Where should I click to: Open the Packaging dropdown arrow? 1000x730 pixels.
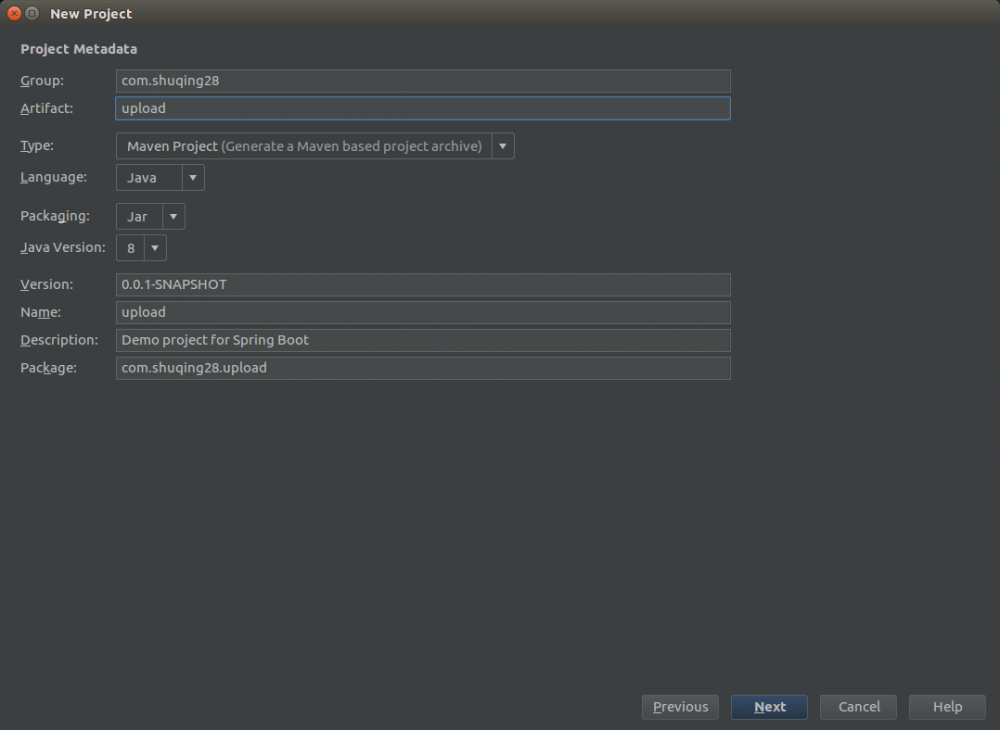coord(174,217)
